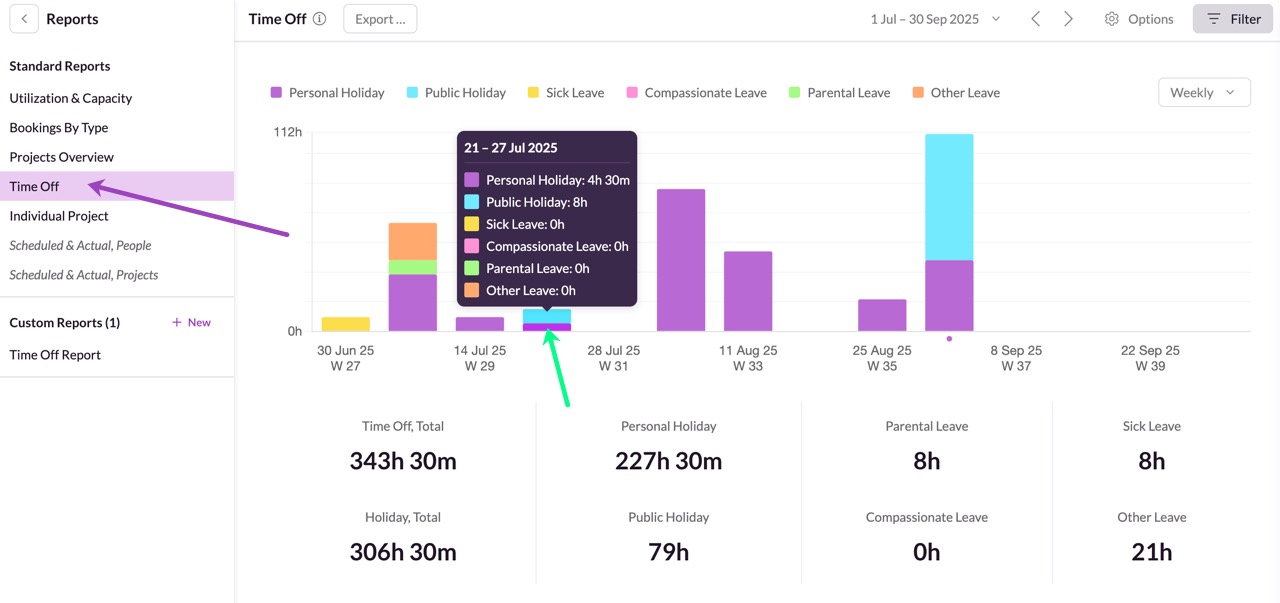Go to next date period arrow
Image resolution: width=1280 pixels, height=603 pixels.
(x=1068, y=19)
